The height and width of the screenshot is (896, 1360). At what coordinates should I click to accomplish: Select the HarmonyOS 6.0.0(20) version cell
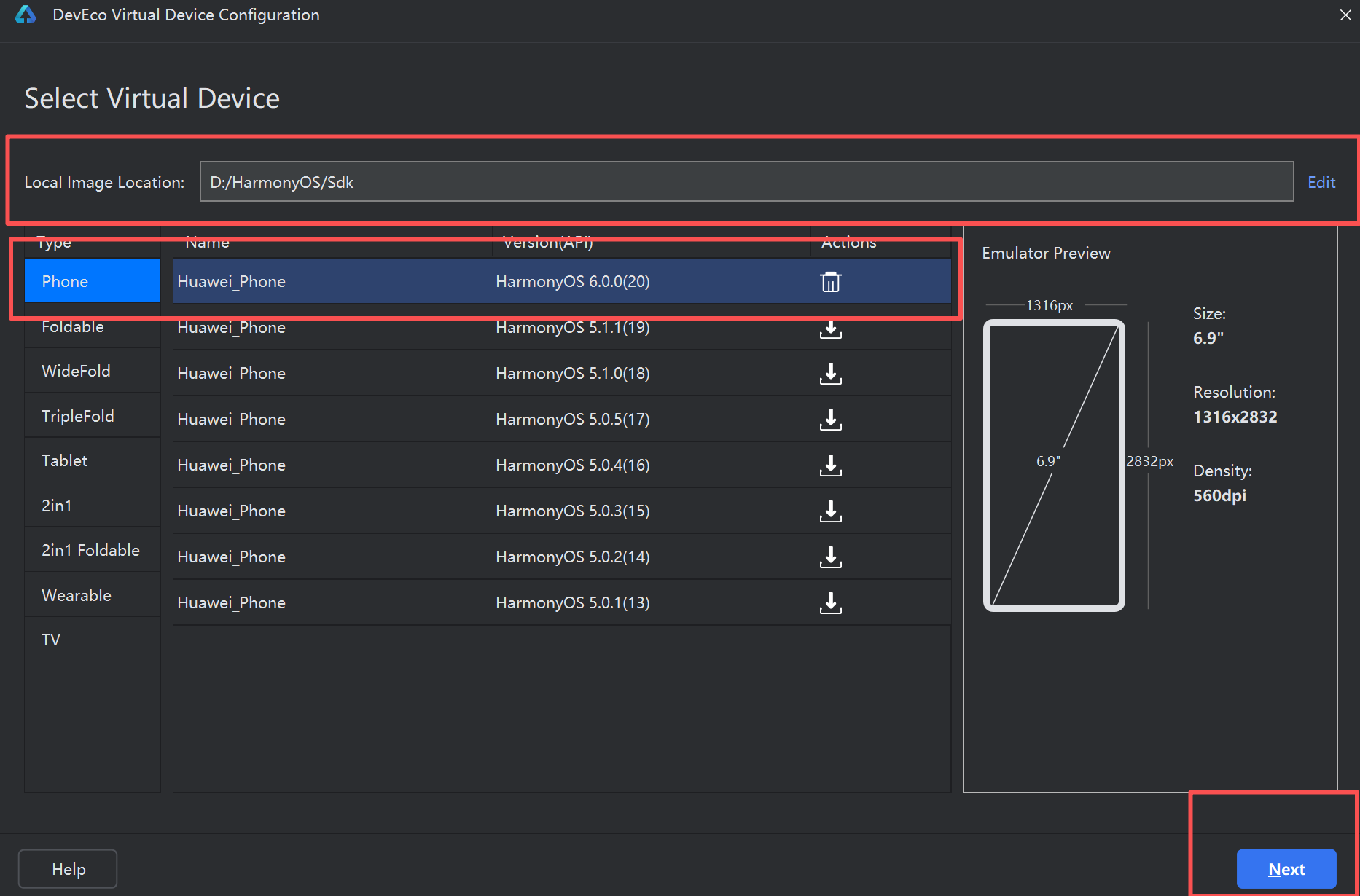tap(572, 281)
